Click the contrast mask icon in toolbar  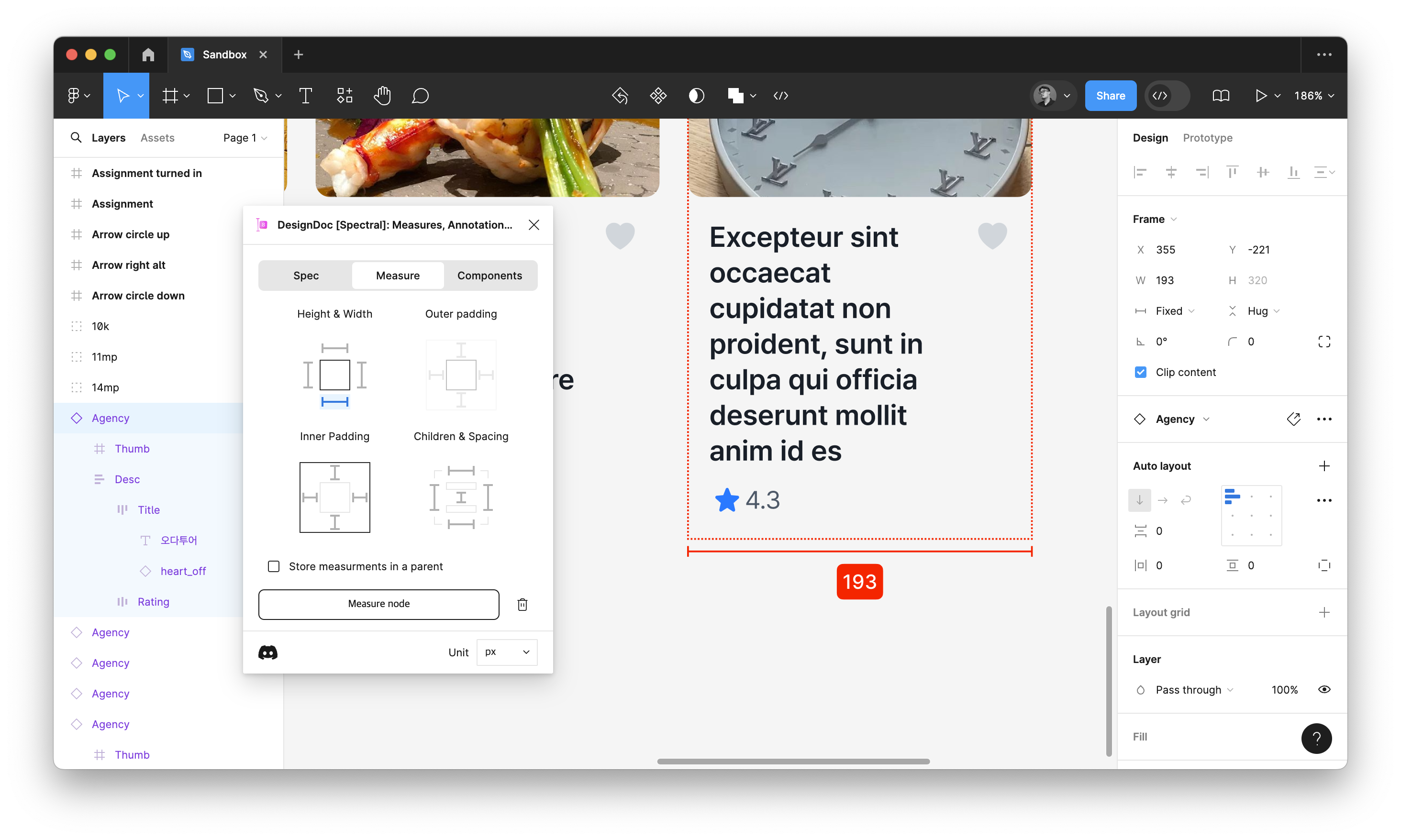pyautogui.click(x=696, y=96)
